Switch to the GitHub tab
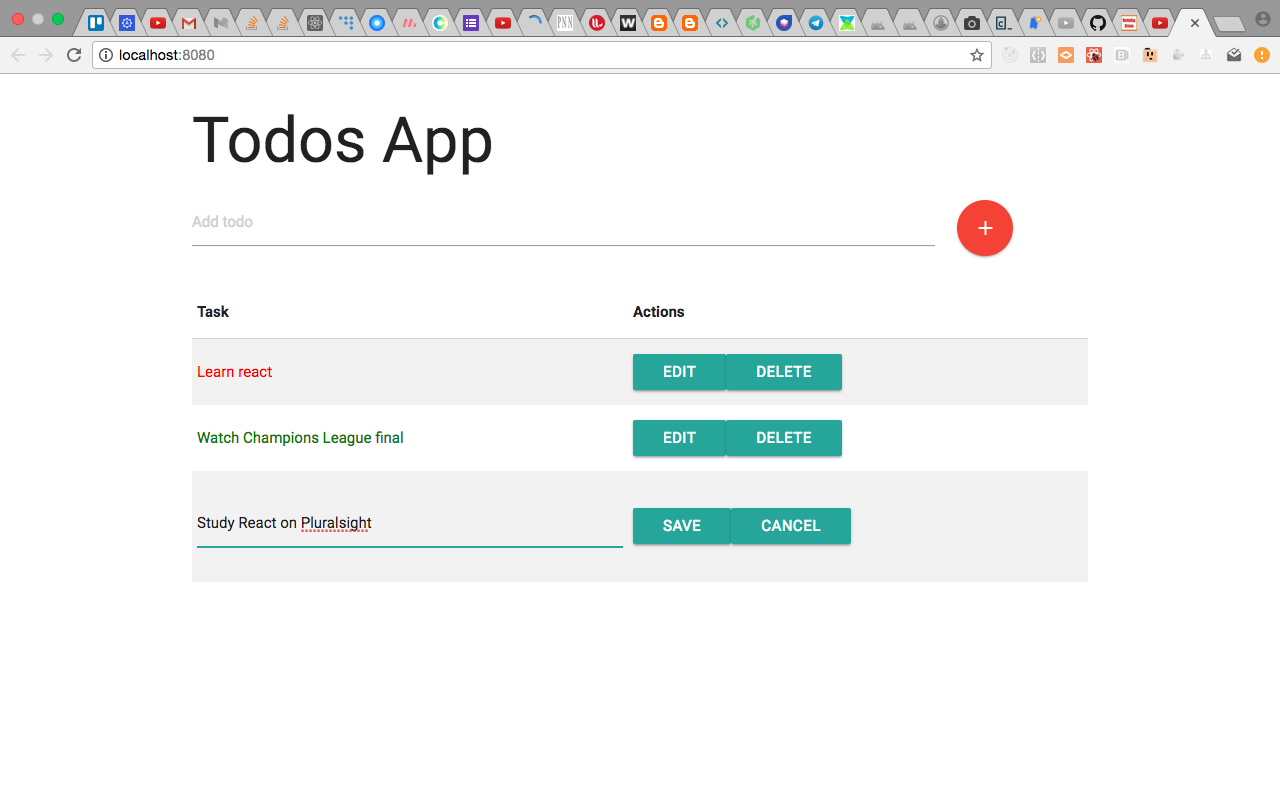The height and width of the screenshot is (800, 1280). tap(1097, 21)
